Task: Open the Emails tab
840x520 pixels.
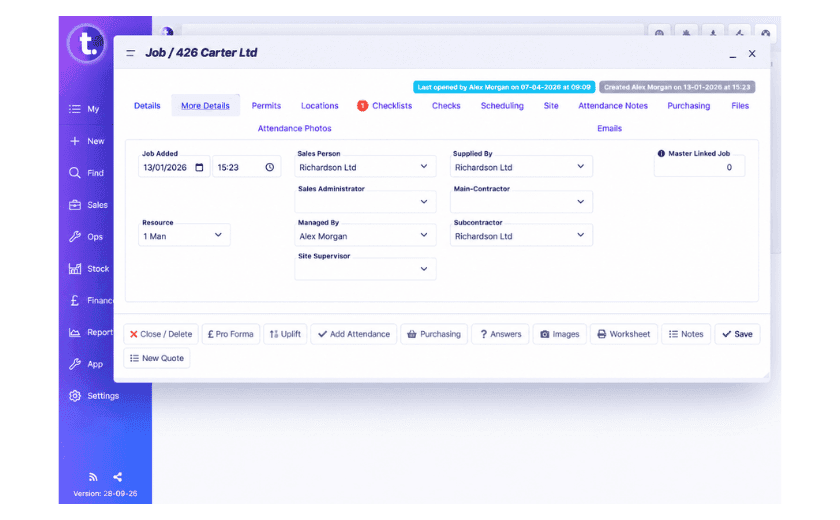Action: tap(610, 129)
